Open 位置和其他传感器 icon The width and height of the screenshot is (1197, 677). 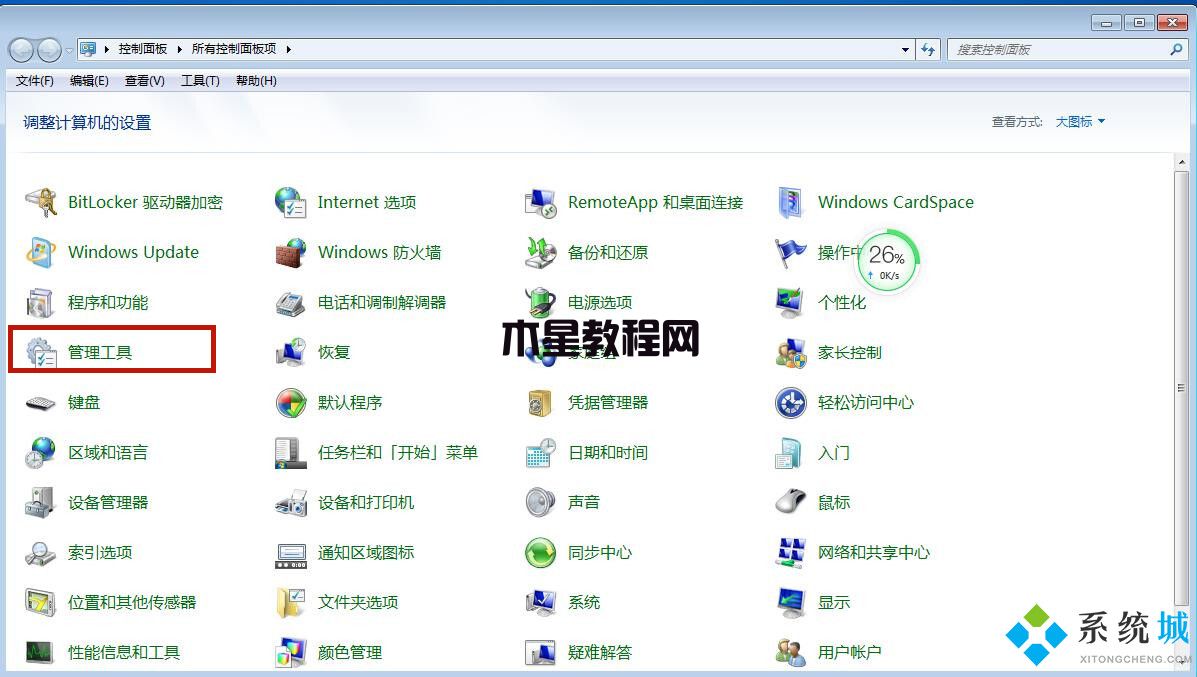click(x=40, y=602)
